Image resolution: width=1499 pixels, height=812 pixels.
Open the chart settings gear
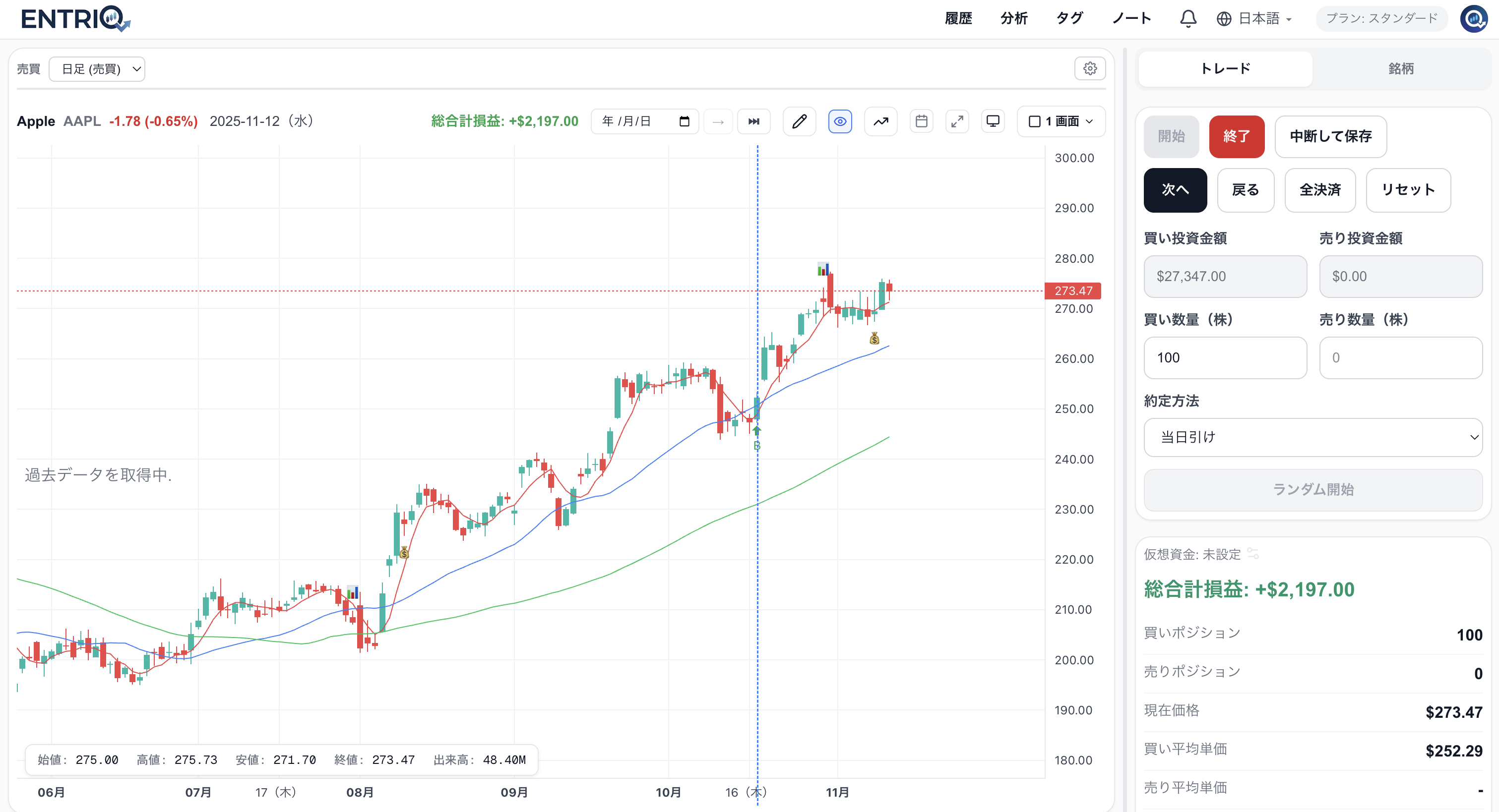point(1090,68)
